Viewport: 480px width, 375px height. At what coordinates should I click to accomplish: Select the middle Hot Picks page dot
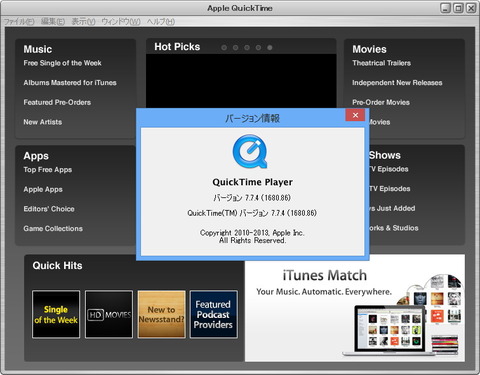pos(247,48)
